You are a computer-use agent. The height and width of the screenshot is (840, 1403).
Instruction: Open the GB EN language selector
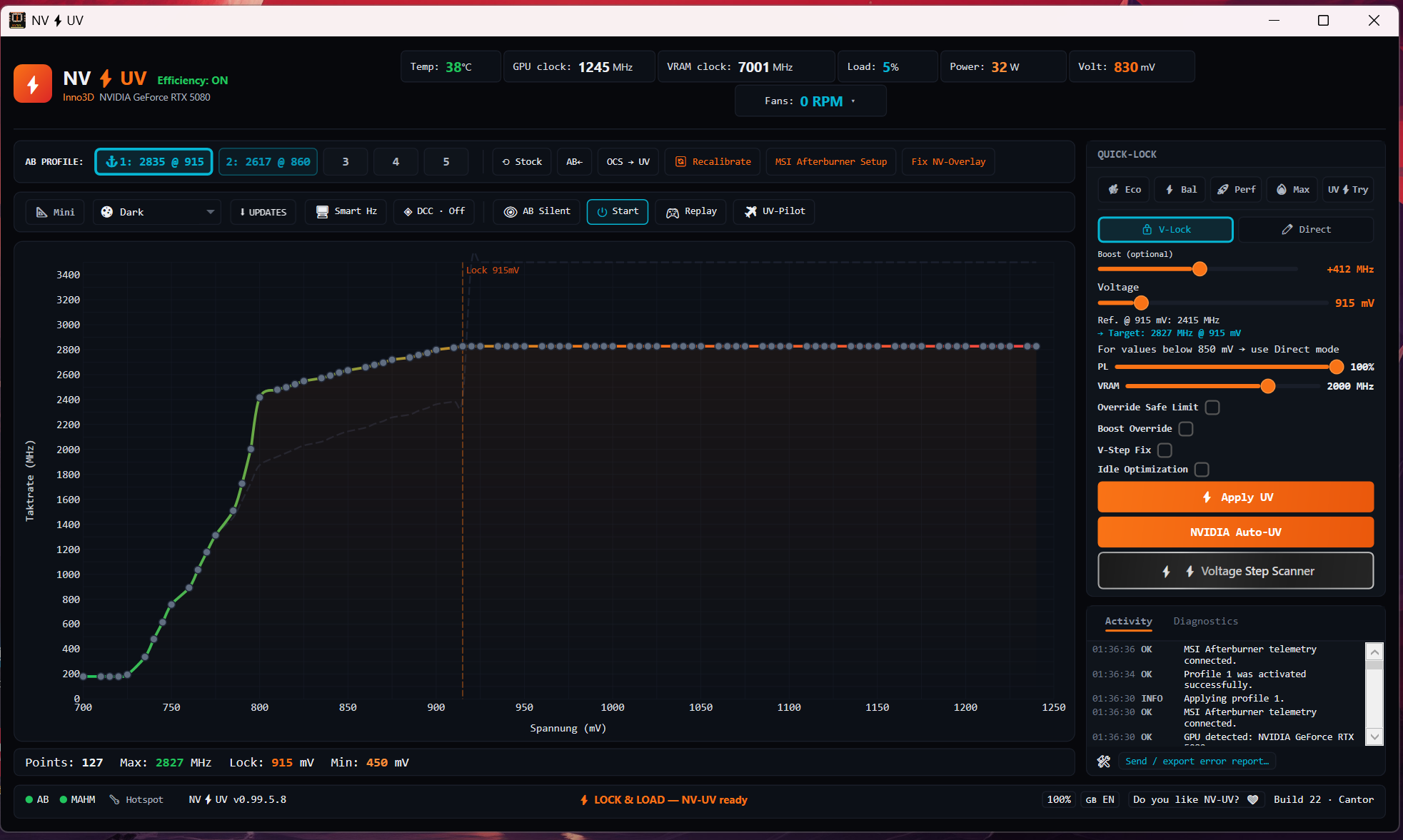[x=1100, y=800]
